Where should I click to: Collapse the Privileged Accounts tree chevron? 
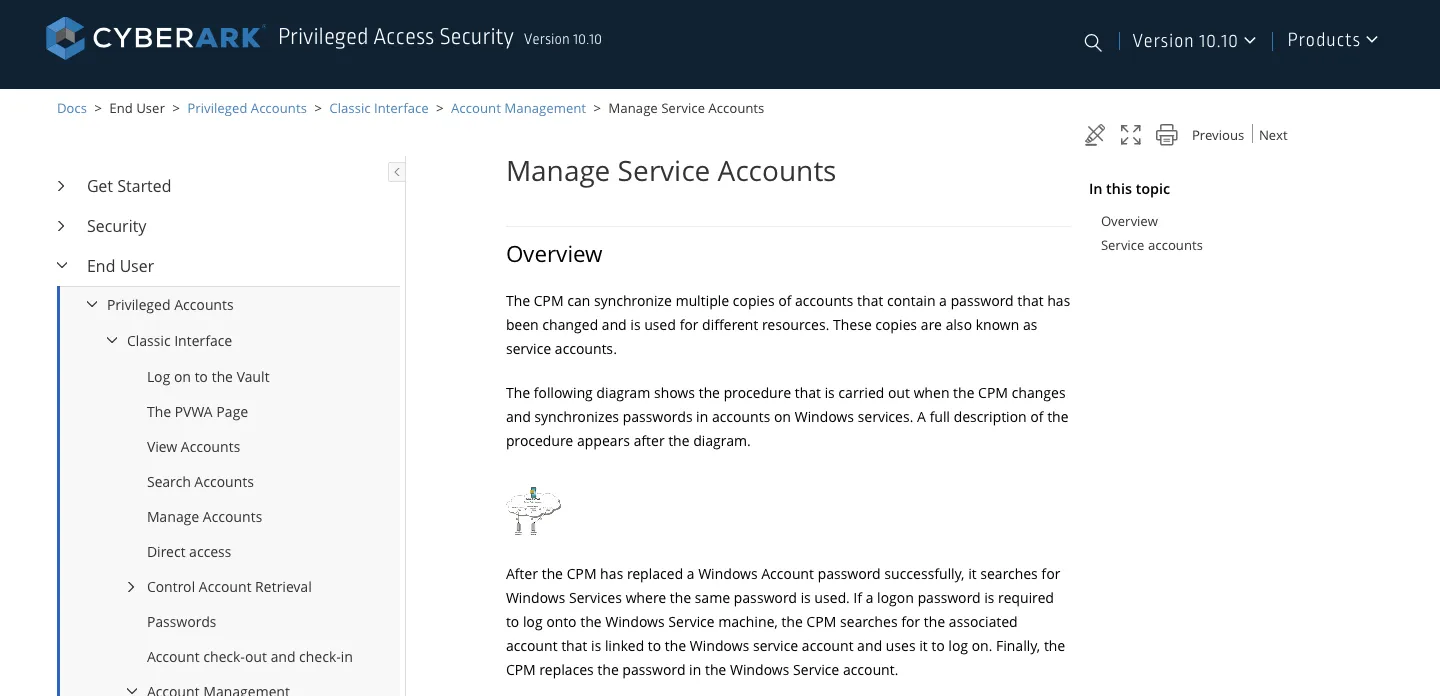click(92, 305)
